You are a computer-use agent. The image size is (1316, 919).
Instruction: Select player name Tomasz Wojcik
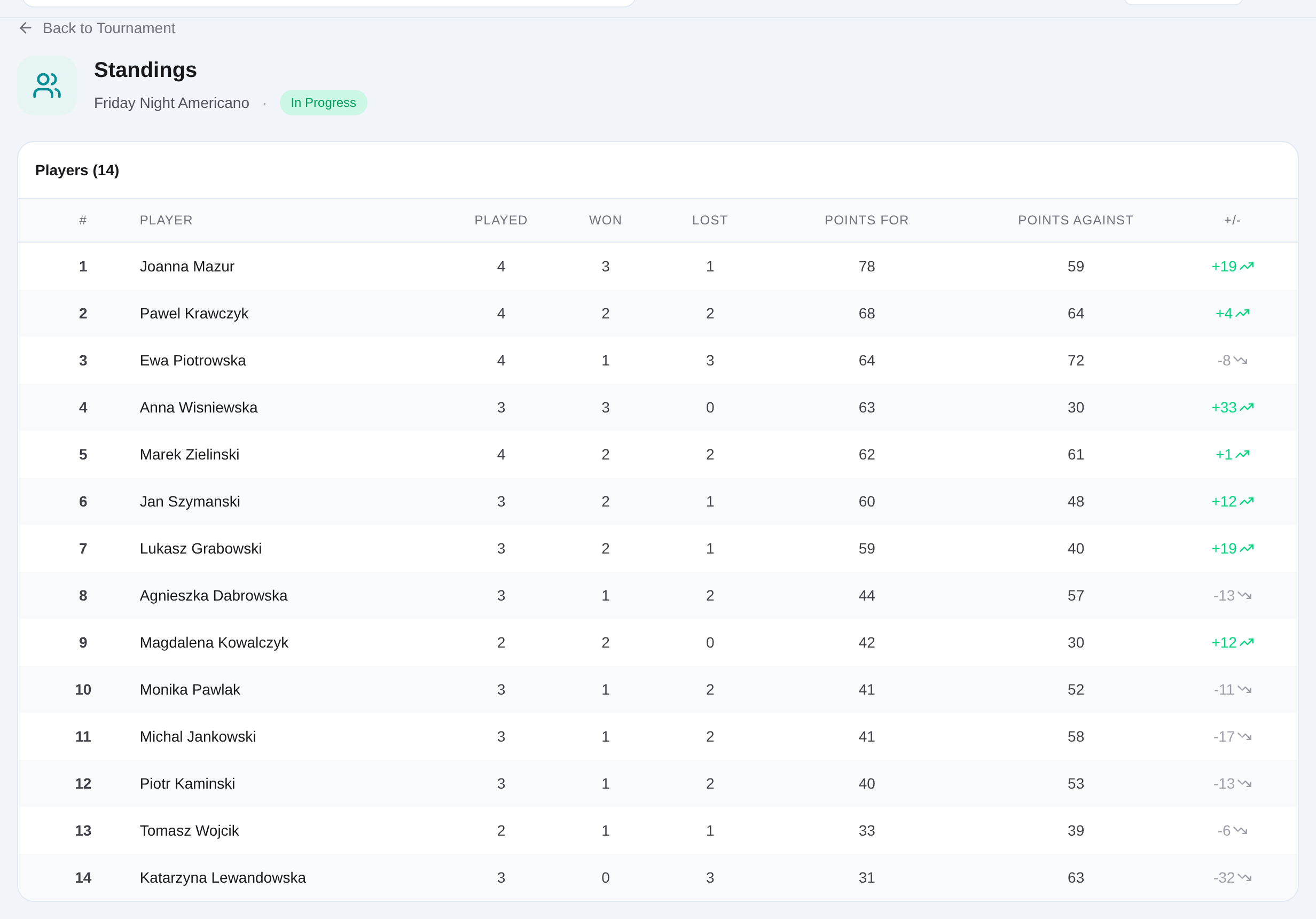pyautogui.click(x=189, y=831)
